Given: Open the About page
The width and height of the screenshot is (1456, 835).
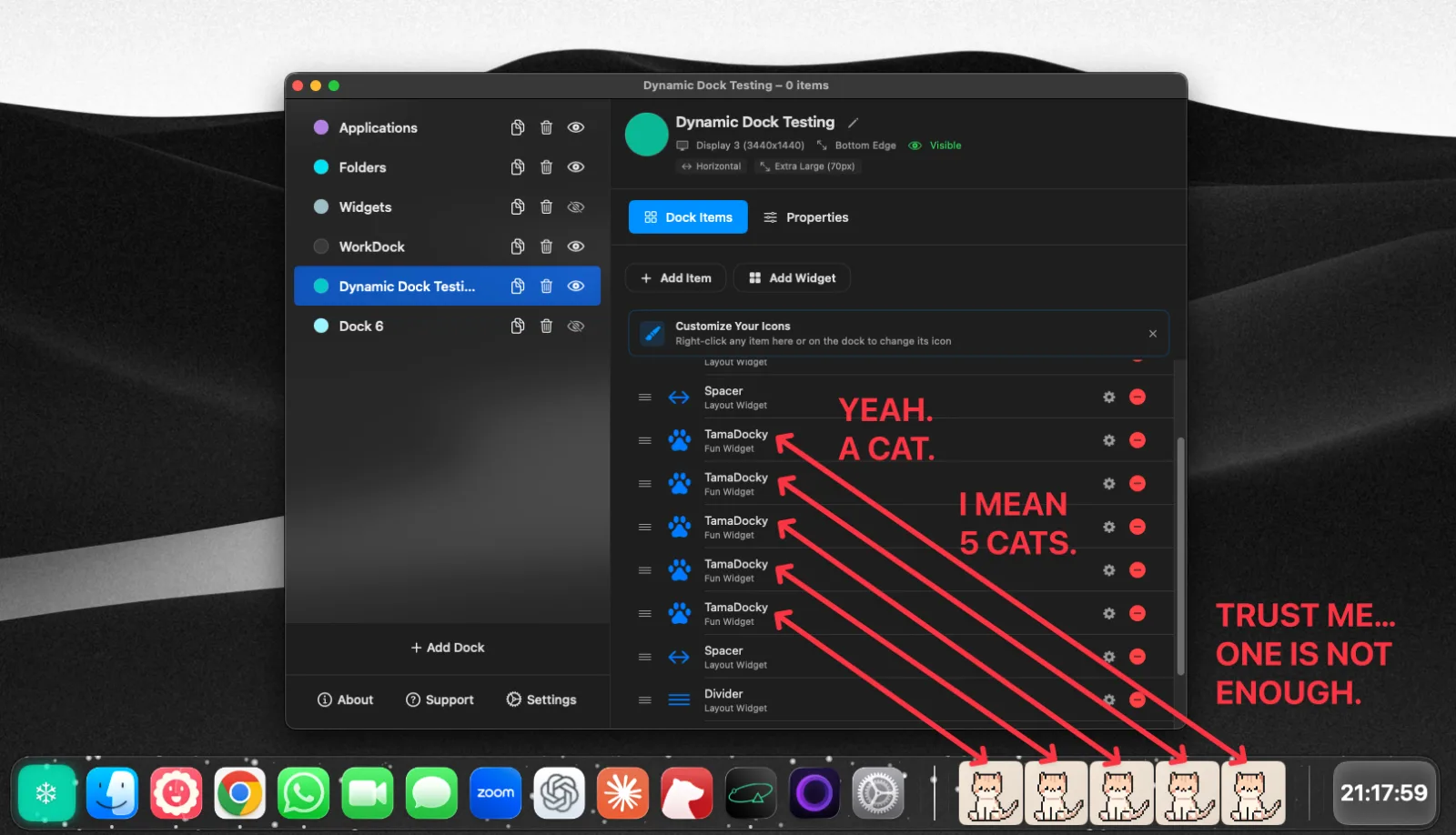Looking at the screenshot, I should [x=345, y=699].
